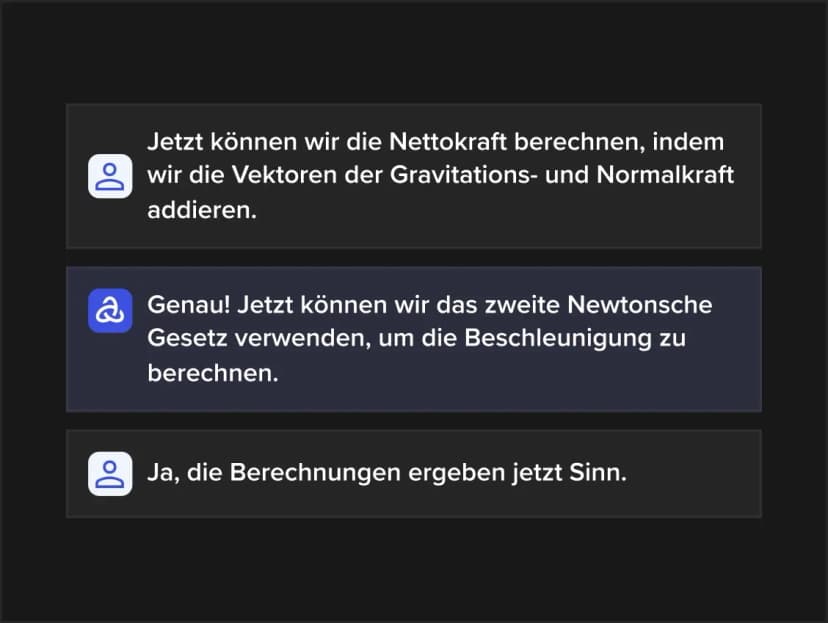
Task: Click the word "Sinn." in last message
Action: (598, 473)
